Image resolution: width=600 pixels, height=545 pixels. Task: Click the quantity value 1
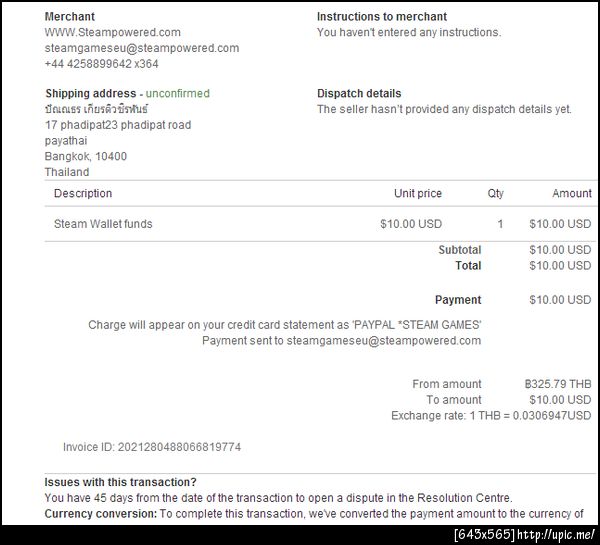[500, 224]
